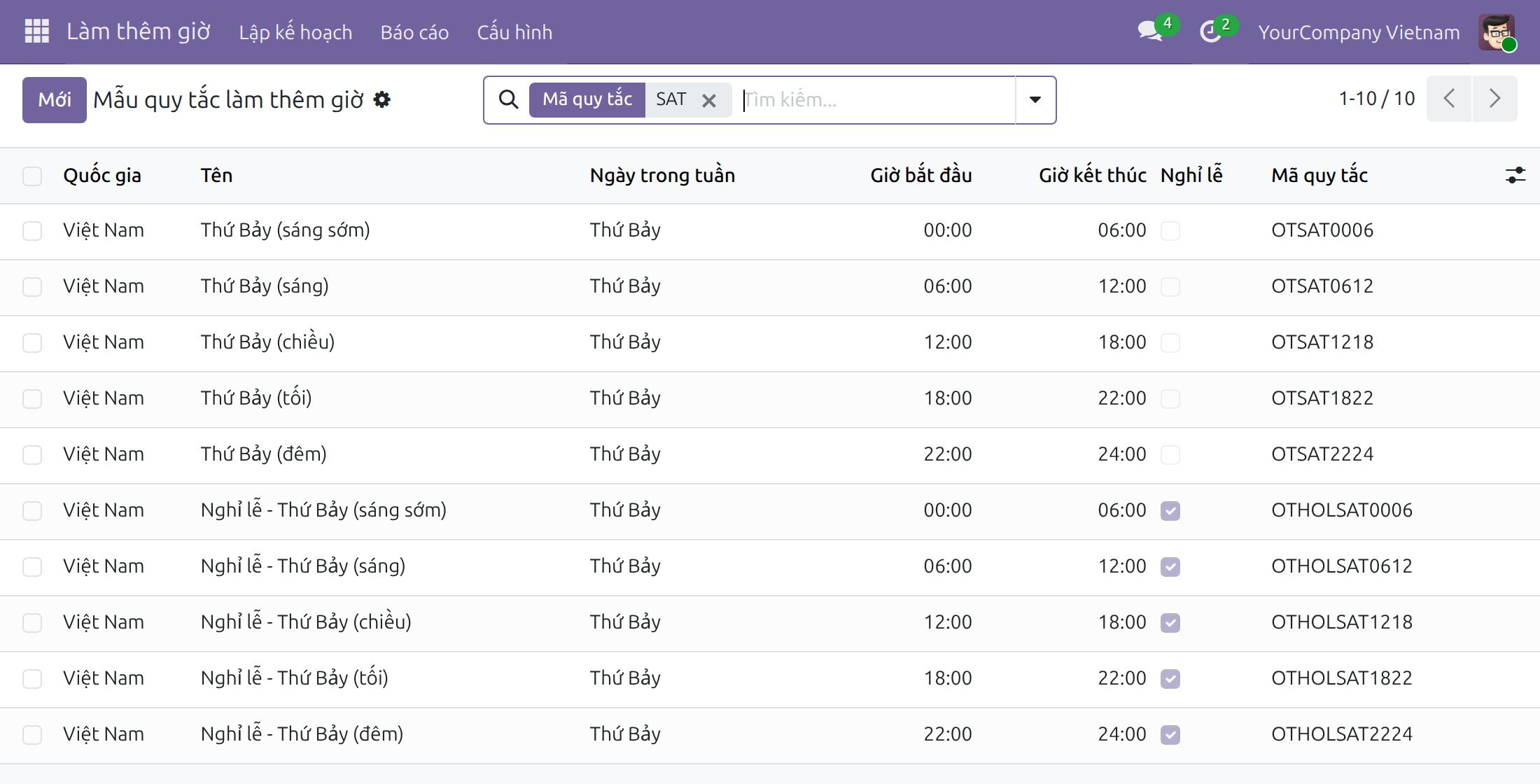Screen dimensions: 1540x784
Task: Toggle Nghỉ lễ checkbox for OTSAT0612
Action: [1170, 287]
